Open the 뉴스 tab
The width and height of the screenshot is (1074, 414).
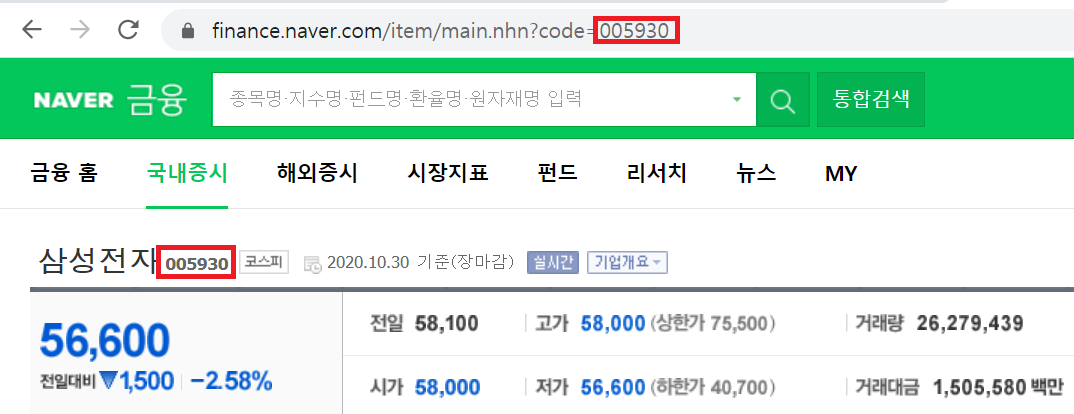tap(756, 173)
